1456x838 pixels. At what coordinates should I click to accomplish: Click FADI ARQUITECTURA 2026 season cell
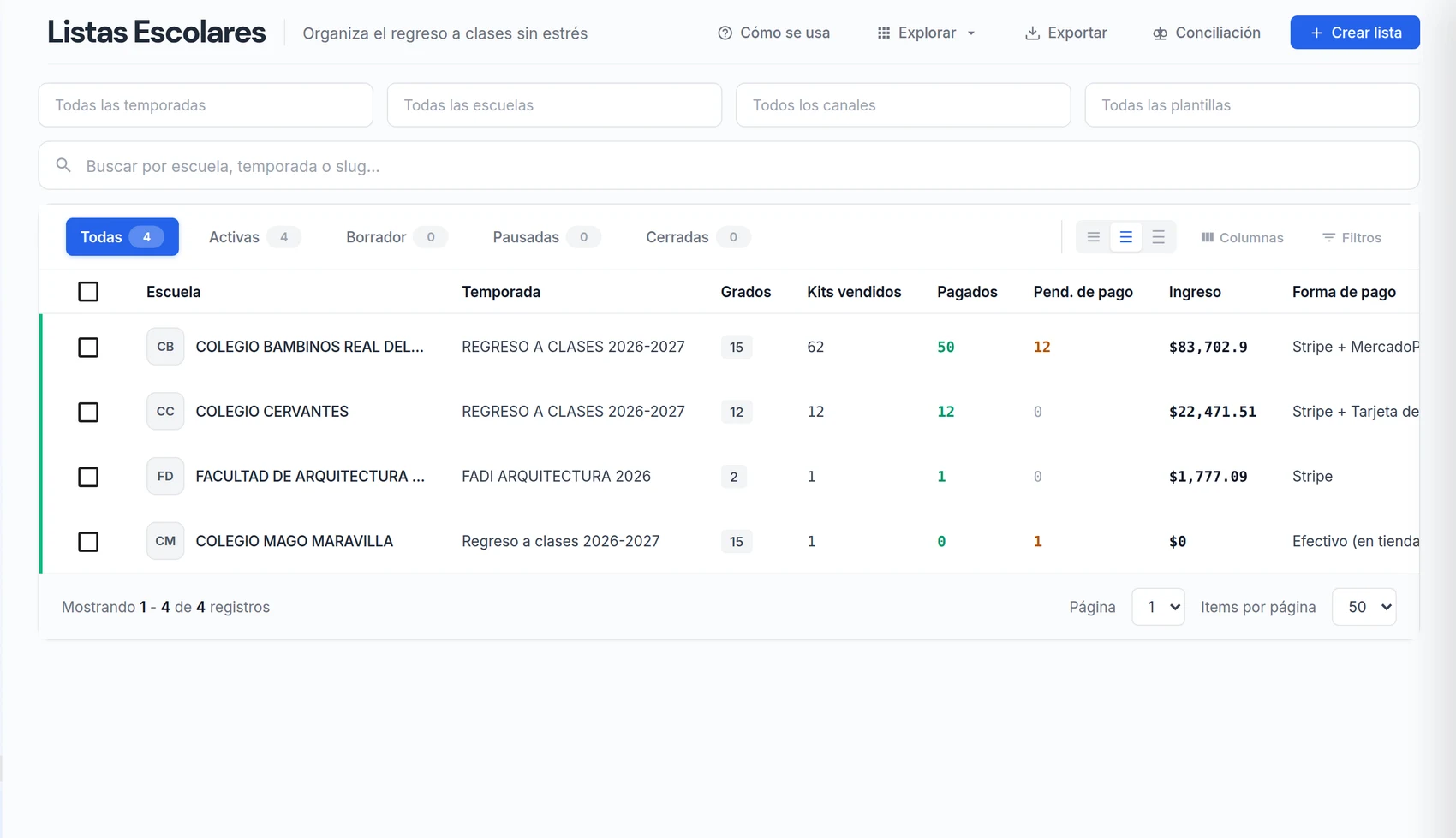[x=556, y=476]
